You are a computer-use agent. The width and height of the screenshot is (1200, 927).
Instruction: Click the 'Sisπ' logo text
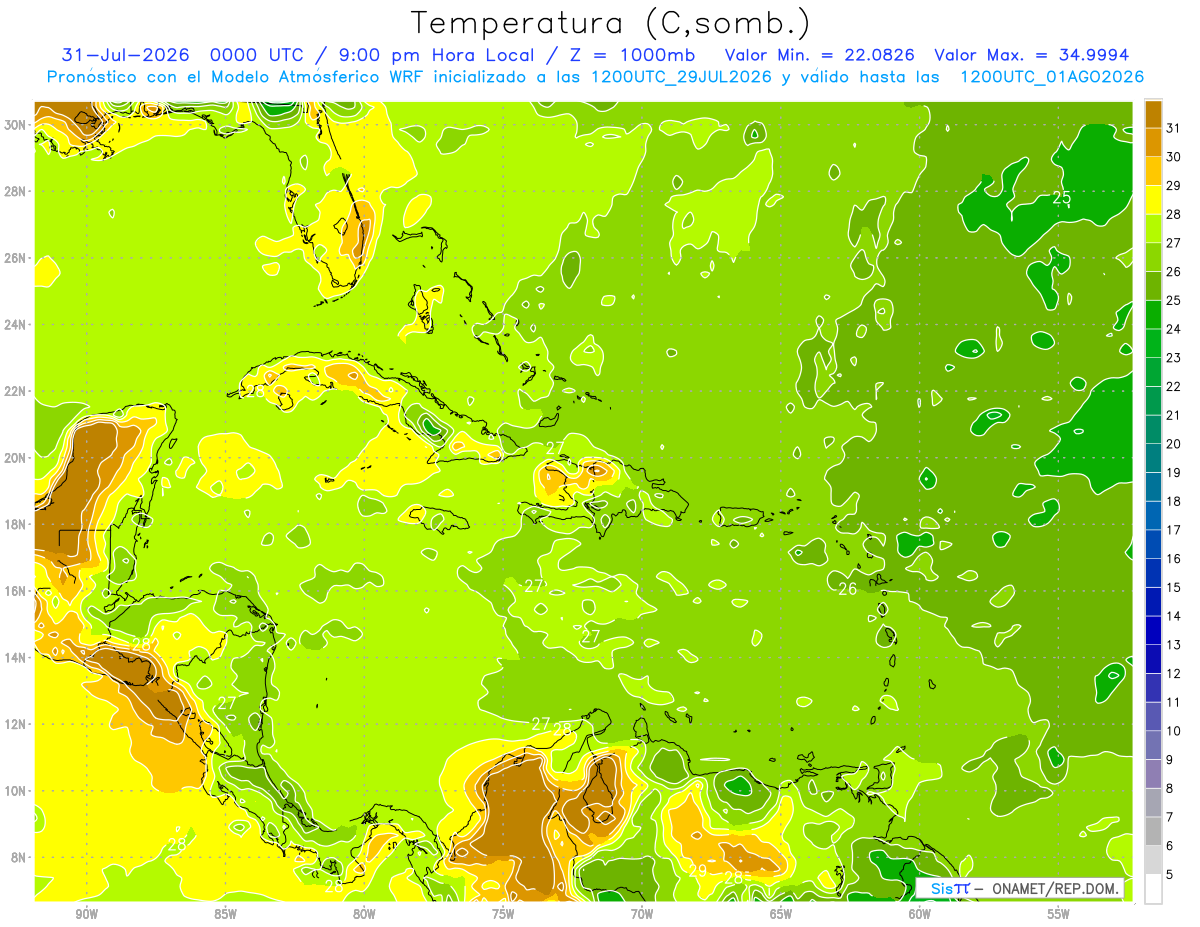pos(950,889)
